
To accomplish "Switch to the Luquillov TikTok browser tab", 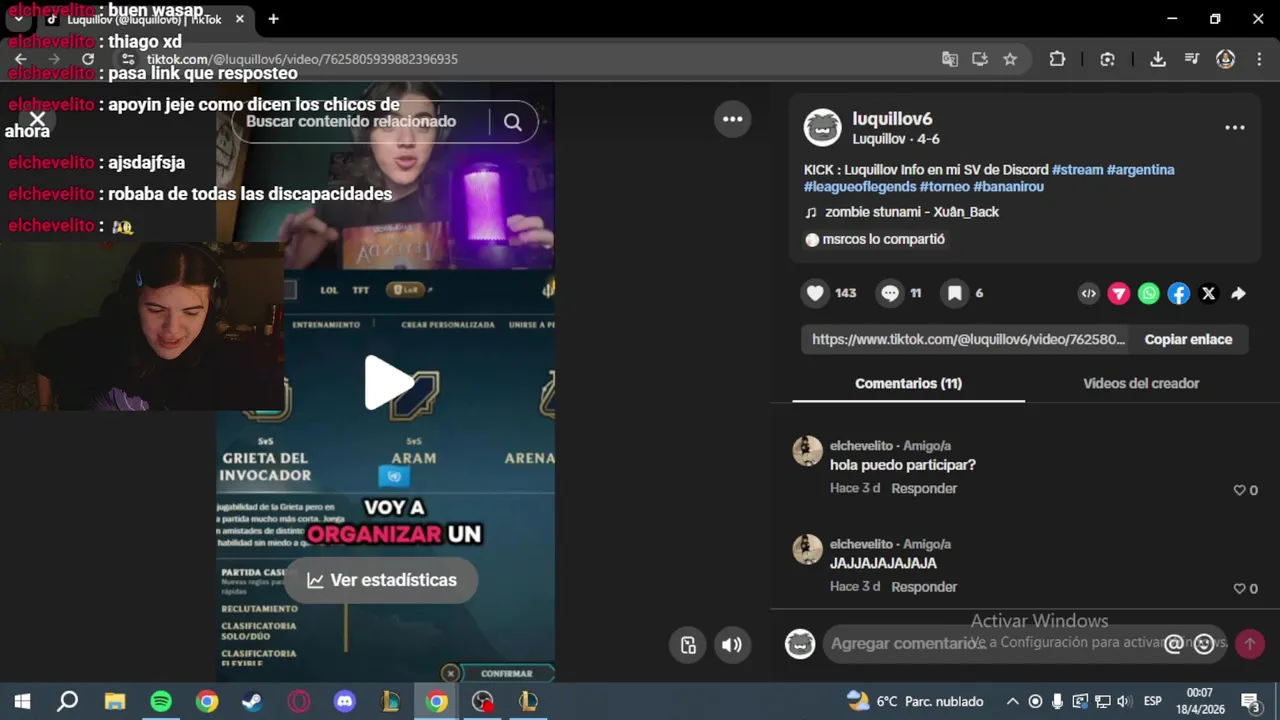I will pyautogui.click(x=145, y=19).
